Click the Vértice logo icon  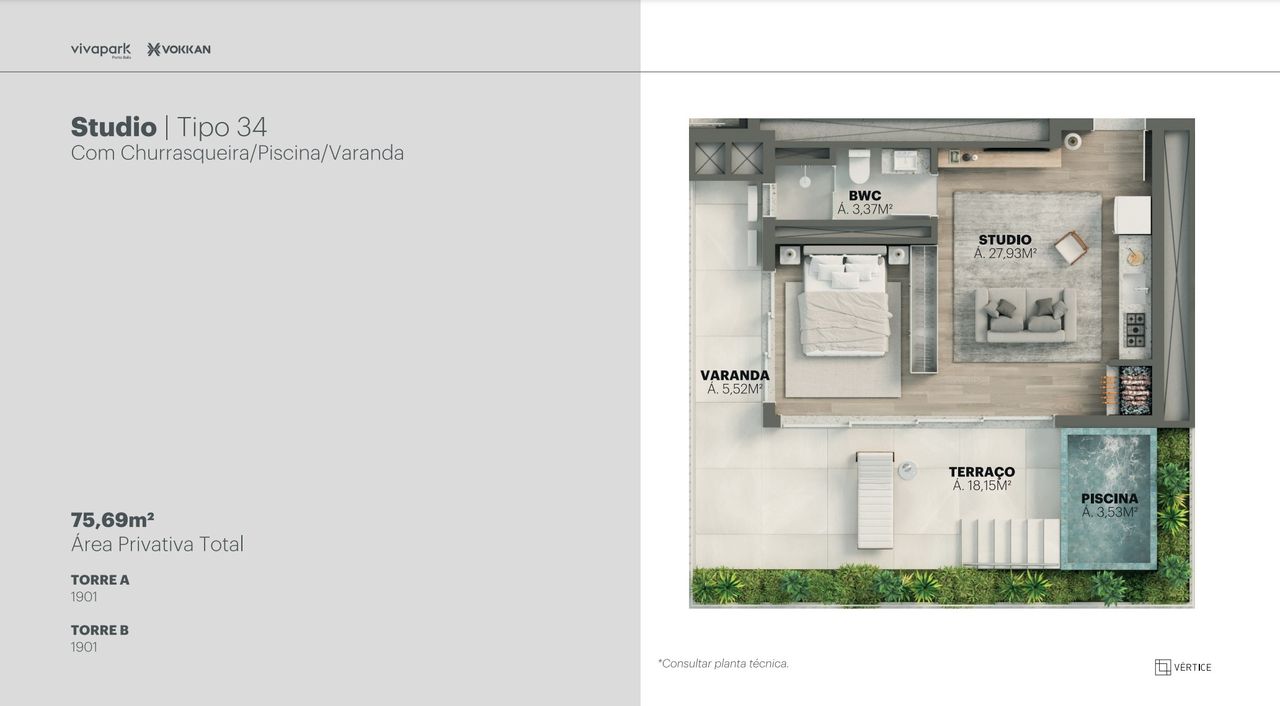1162,667
